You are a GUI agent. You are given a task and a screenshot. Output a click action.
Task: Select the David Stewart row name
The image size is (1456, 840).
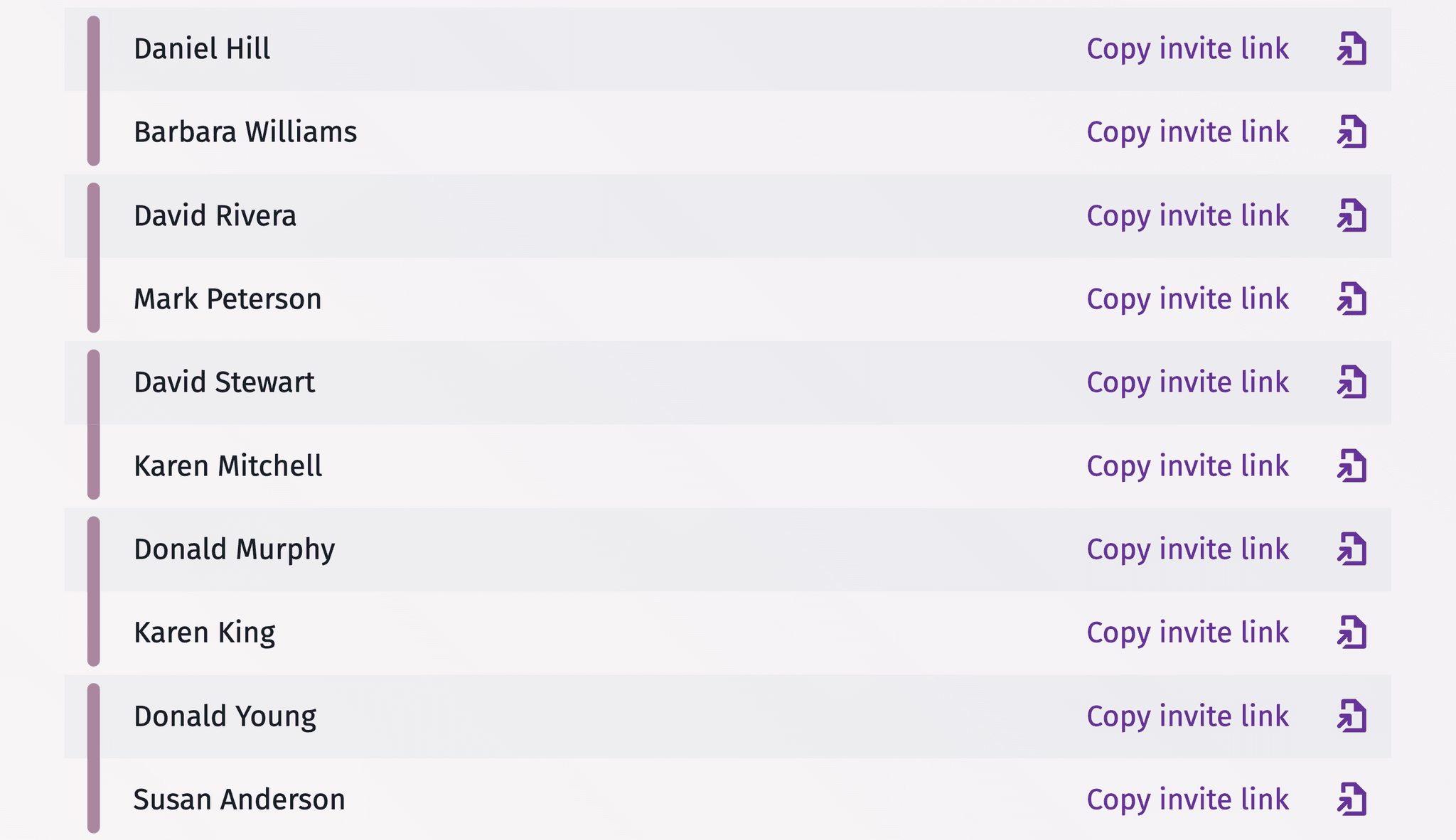coord(224,382)
